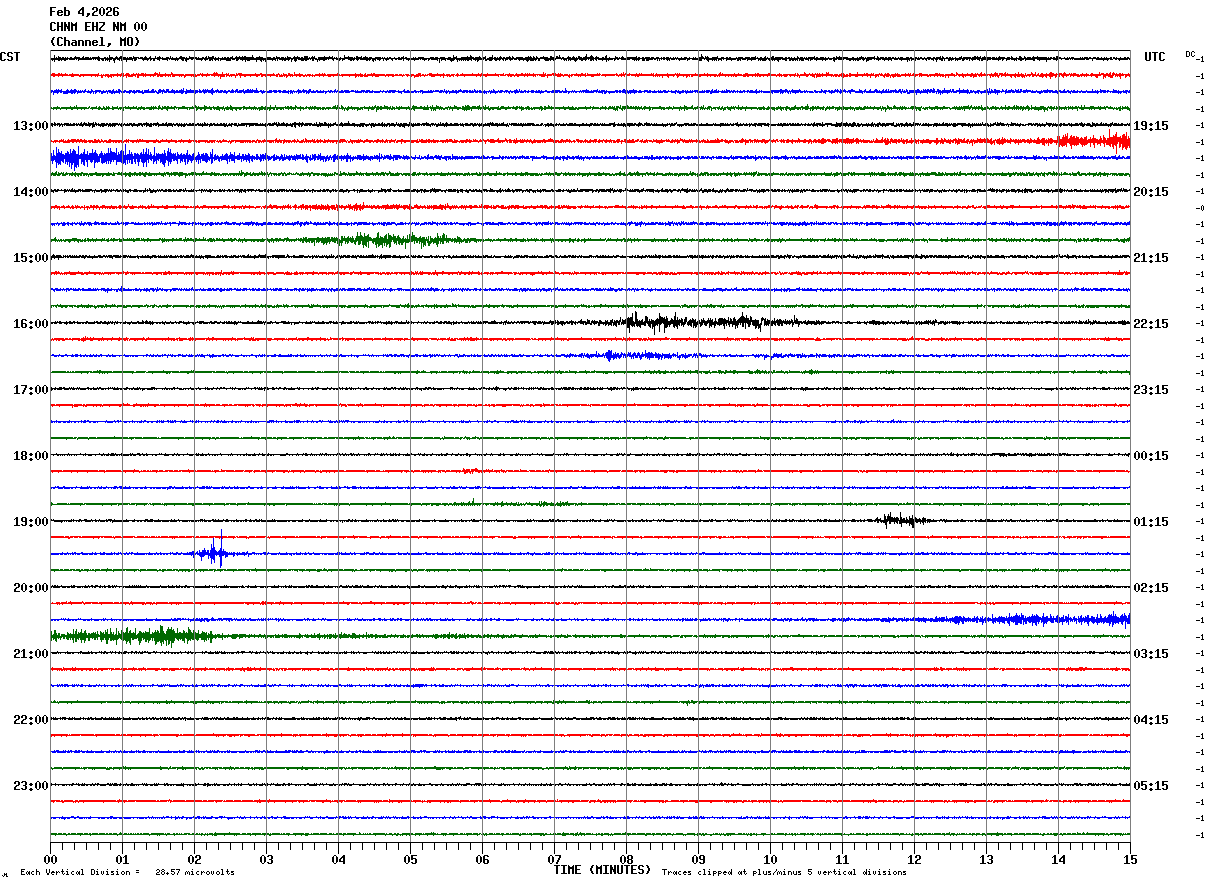
Task: Select the 16:00 CST row label
Action: click(x=31, y=324)
